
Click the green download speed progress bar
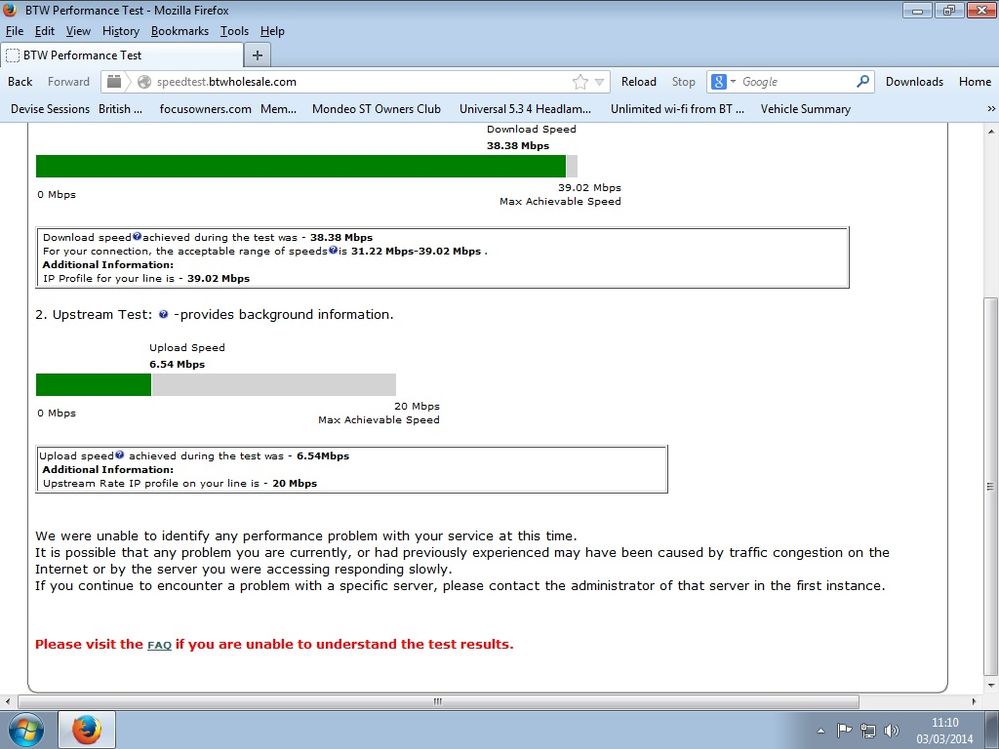[x=301, y=166]
